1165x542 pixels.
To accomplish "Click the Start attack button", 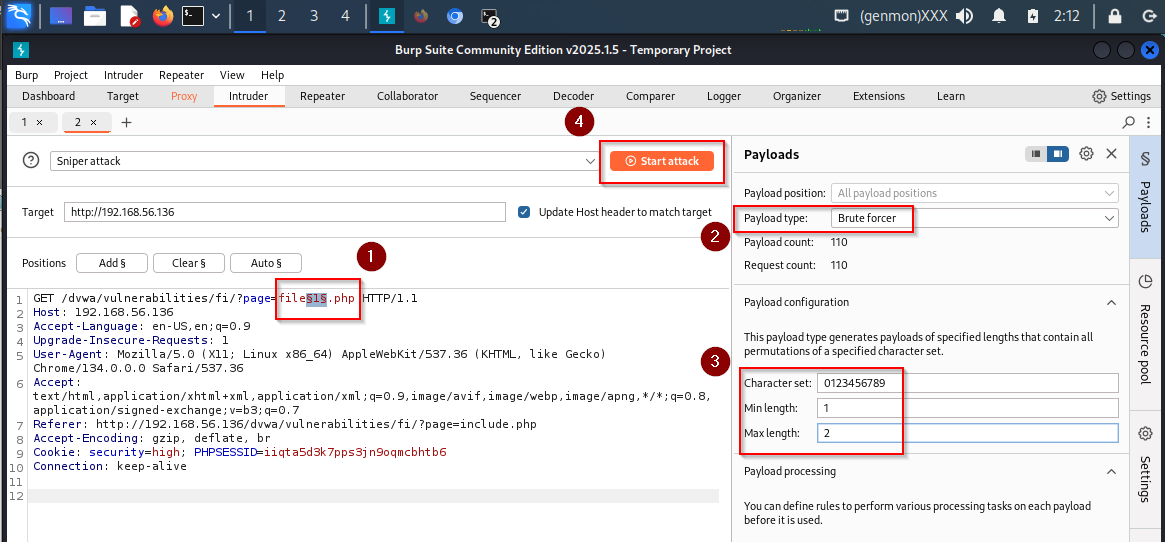I will (662, 161).
